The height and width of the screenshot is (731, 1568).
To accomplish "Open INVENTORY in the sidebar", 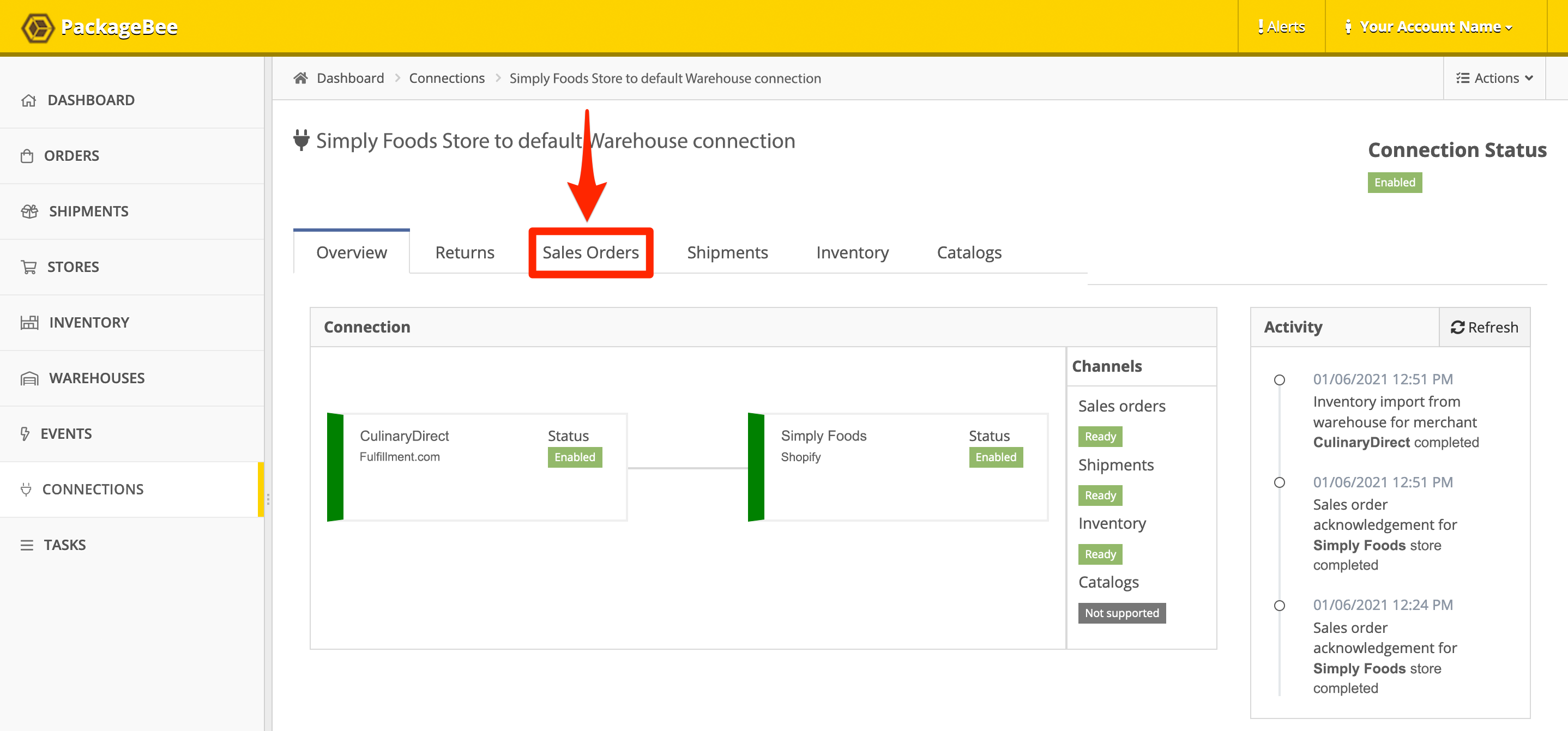I will point(132,323).
